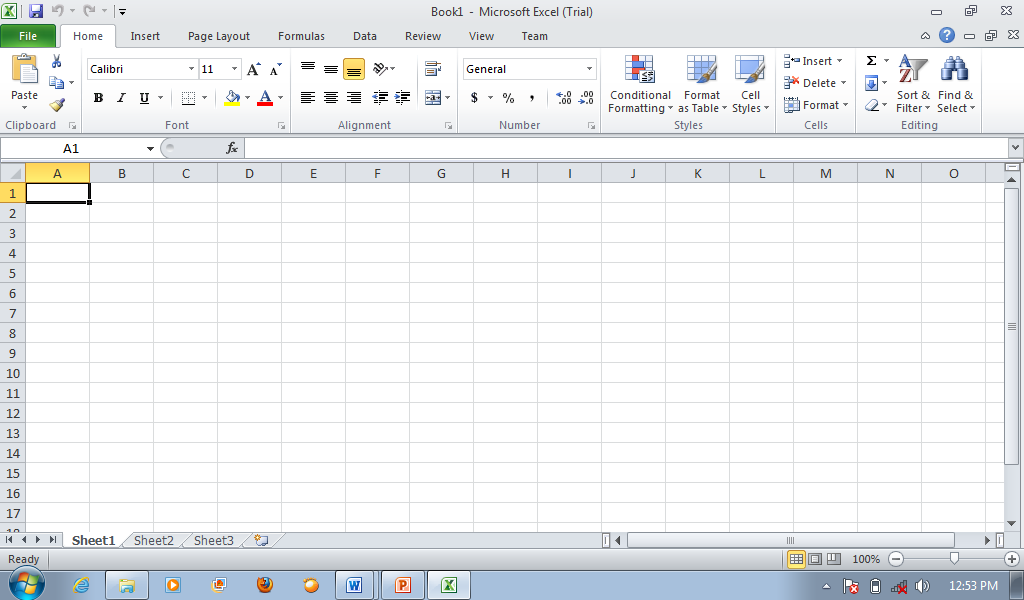Click the AutoSum sigma icon
This screenshot has height=600, width=1024.
point(871,61)
